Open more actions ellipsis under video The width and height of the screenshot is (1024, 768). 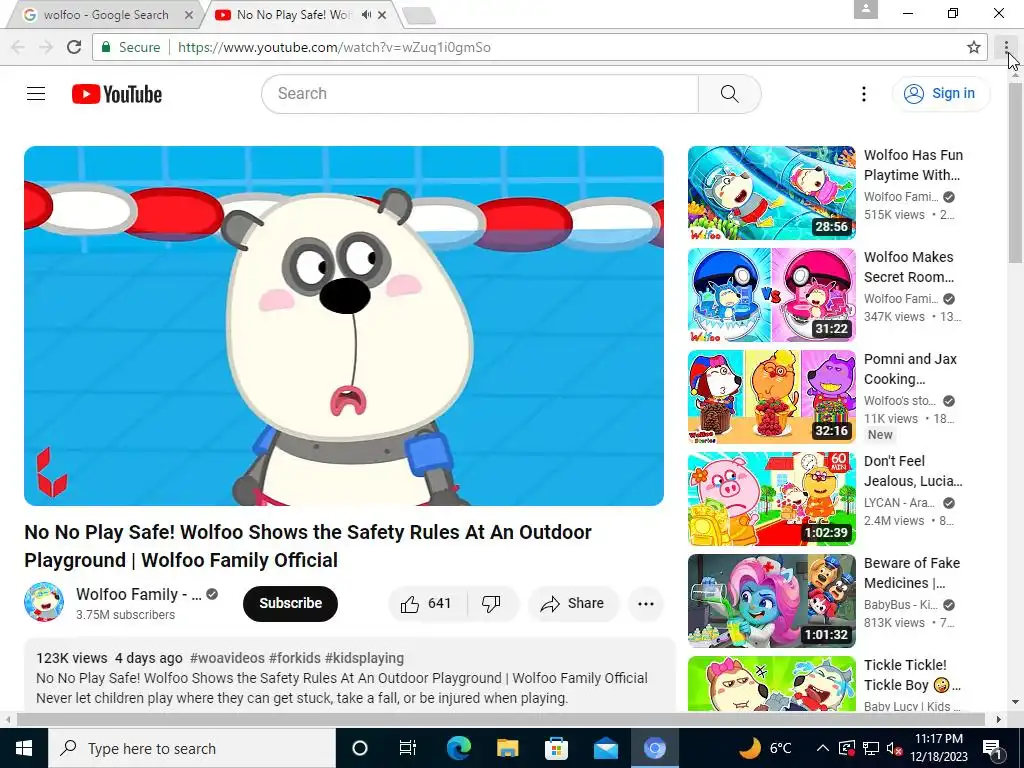point(645,603)
